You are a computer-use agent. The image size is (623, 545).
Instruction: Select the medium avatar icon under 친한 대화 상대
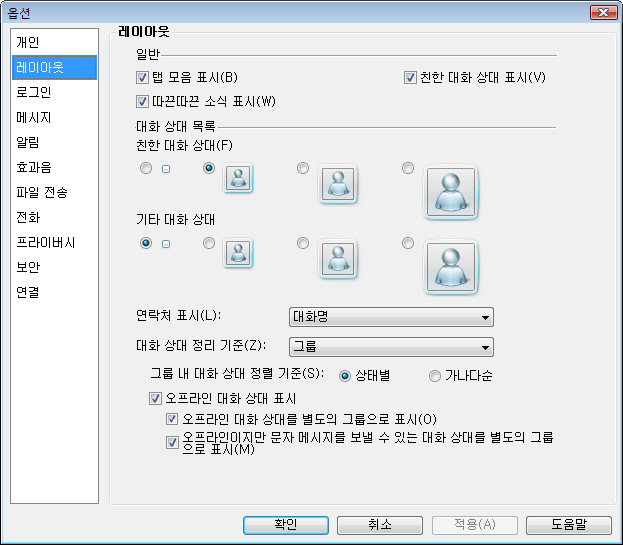pyautogui.click(x=338, y=184)
